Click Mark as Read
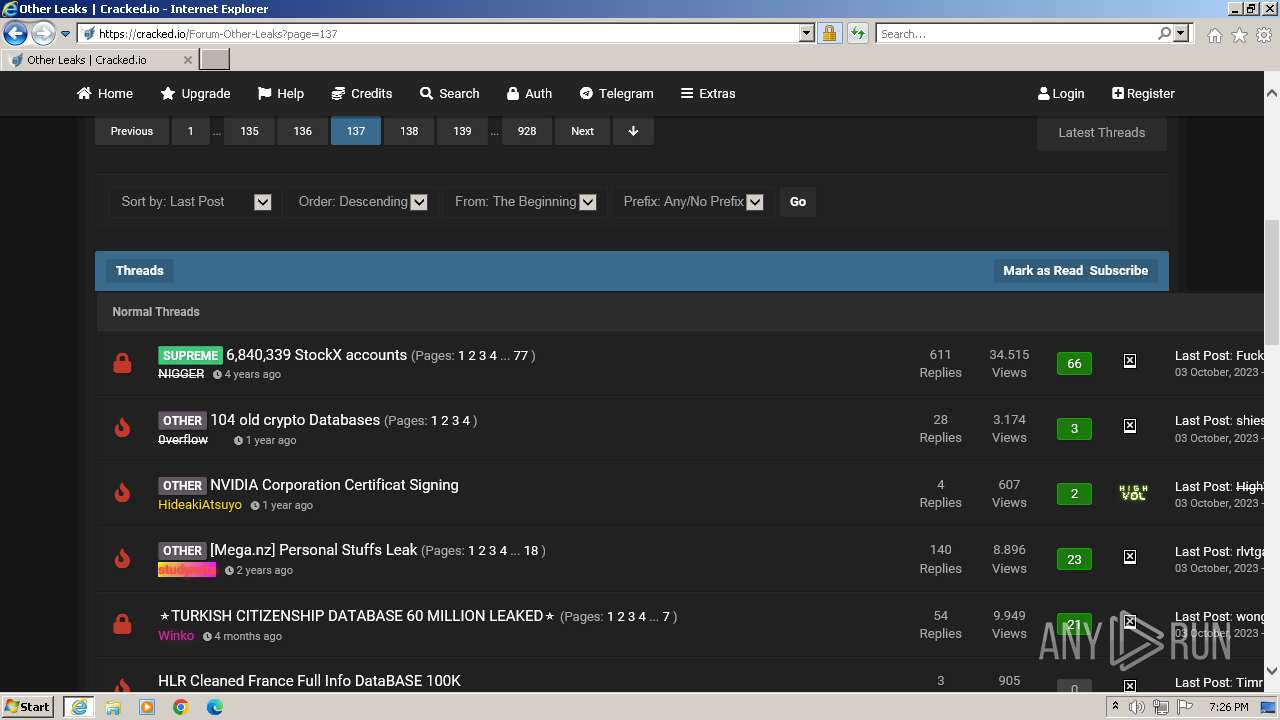Viewport: 1280px width, 720px height. 1043,270
